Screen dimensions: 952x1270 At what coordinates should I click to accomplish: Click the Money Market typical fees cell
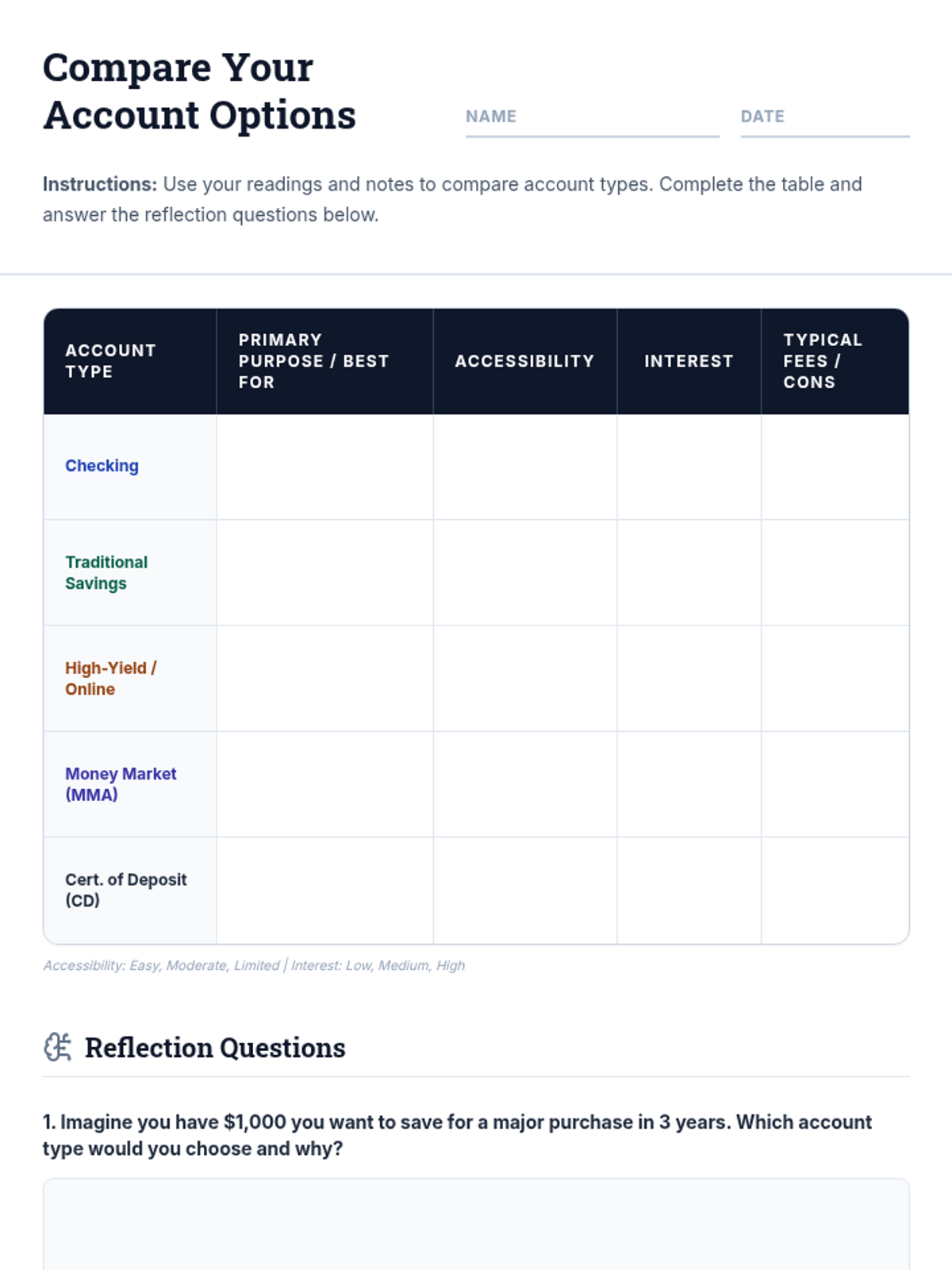point(835,784)
